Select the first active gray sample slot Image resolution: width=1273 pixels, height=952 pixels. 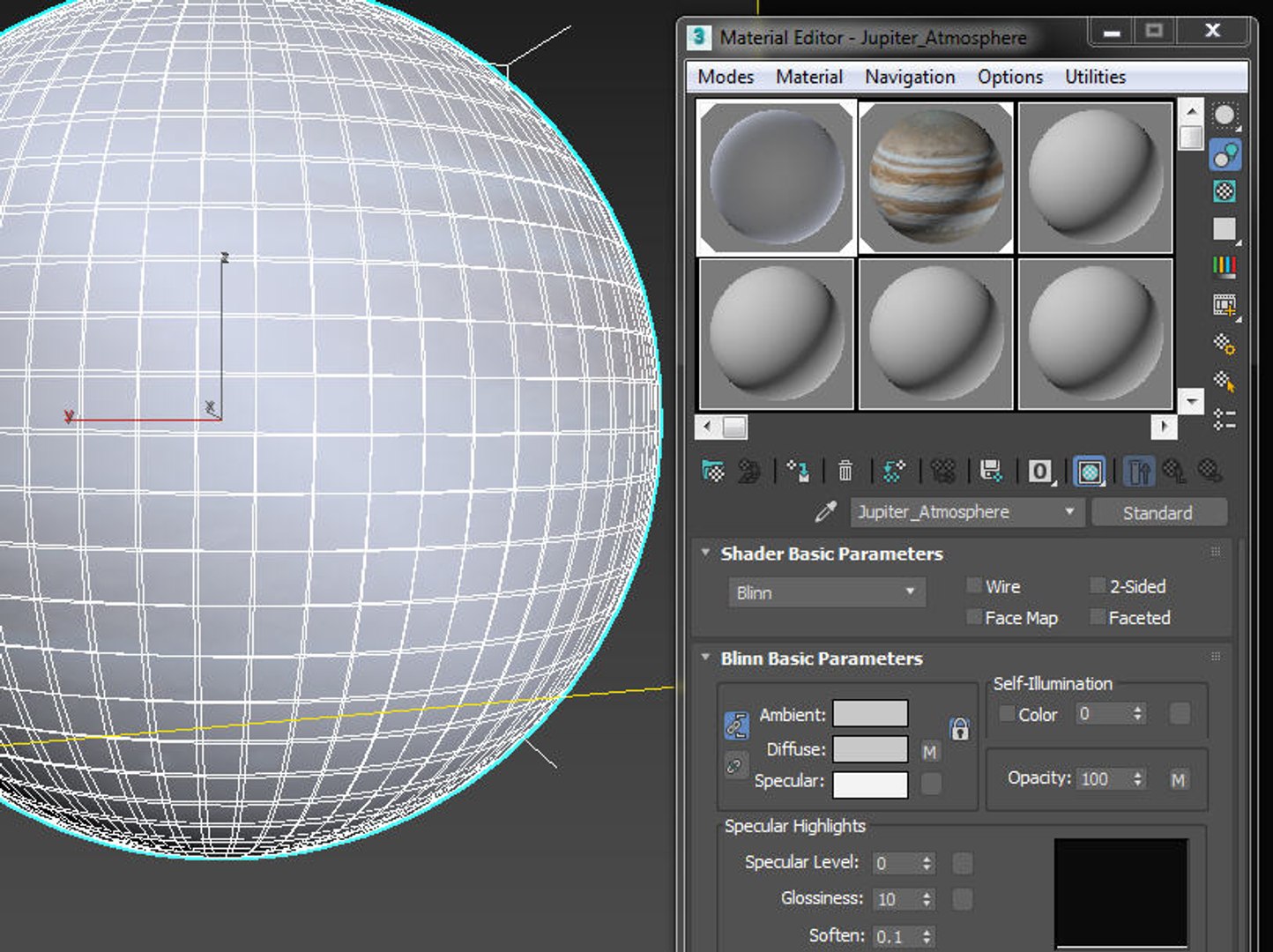pos(776,177)
